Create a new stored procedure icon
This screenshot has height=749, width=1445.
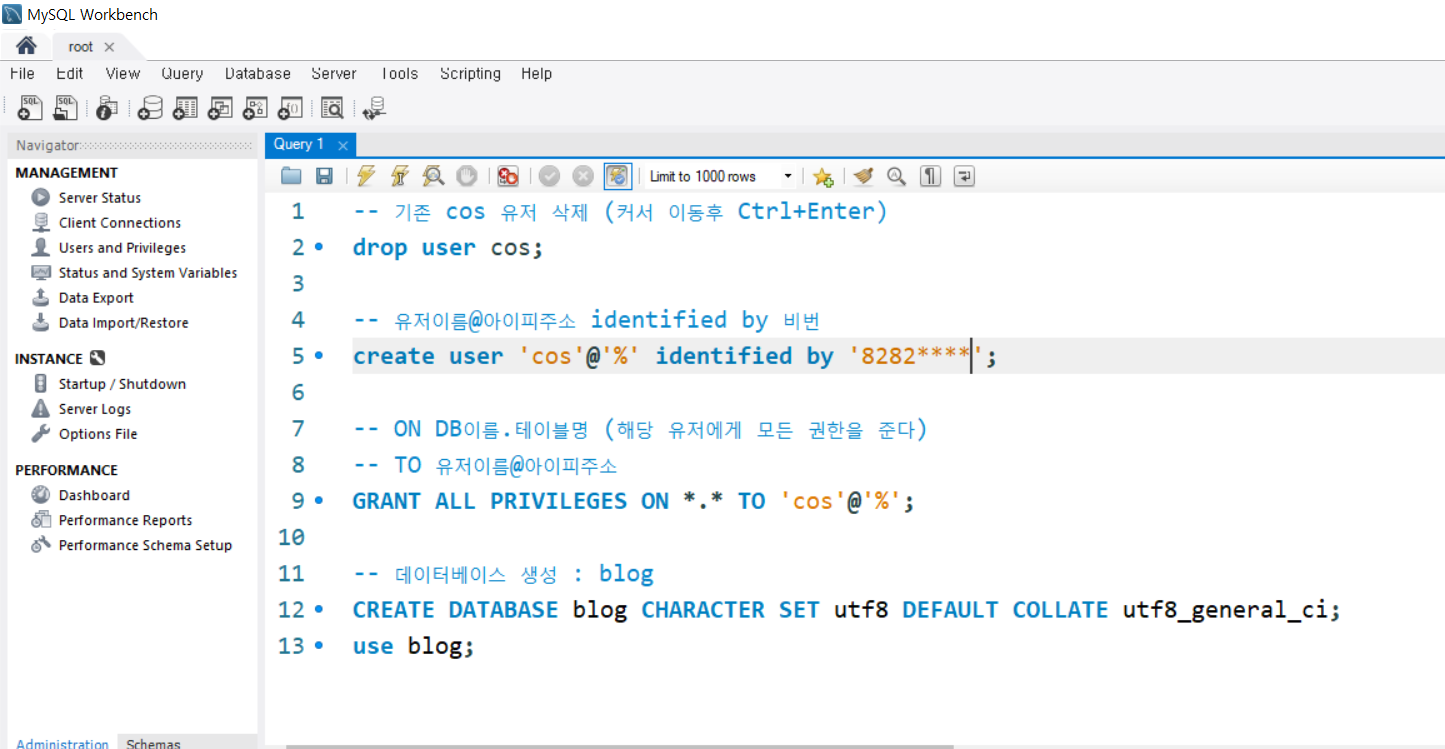pos(255,108)
